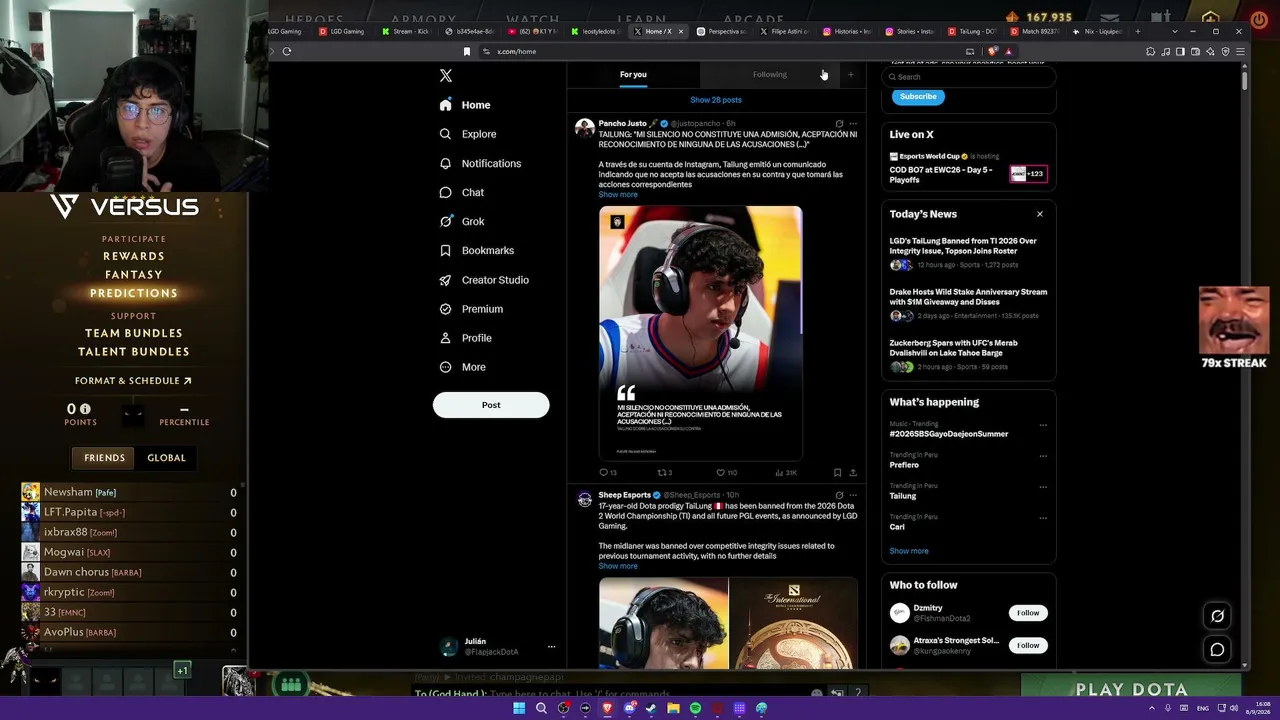1280x720 pixels.
Task: Open a new browser tab
Action: pyautogui.click(x=1137, y=31)
